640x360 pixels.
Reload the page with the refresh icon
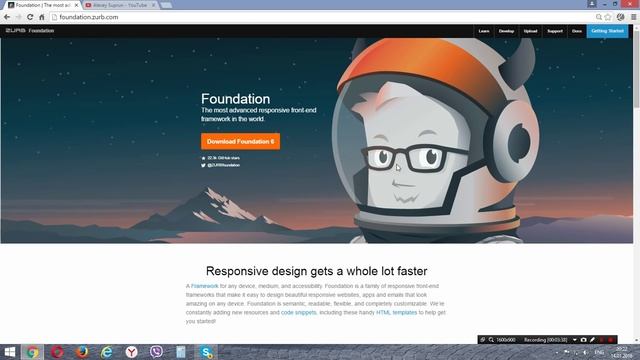[x=30, y=17]
